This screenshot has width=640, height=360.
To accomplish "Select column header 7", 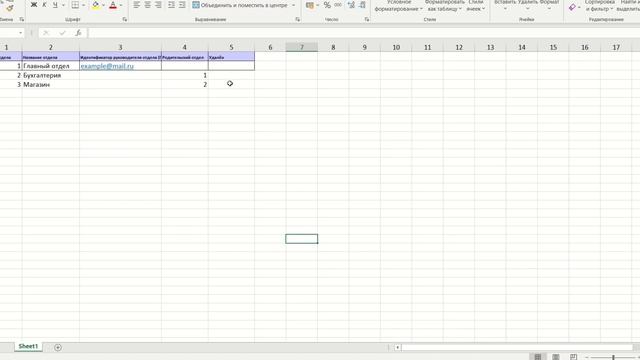I will 302,47.
